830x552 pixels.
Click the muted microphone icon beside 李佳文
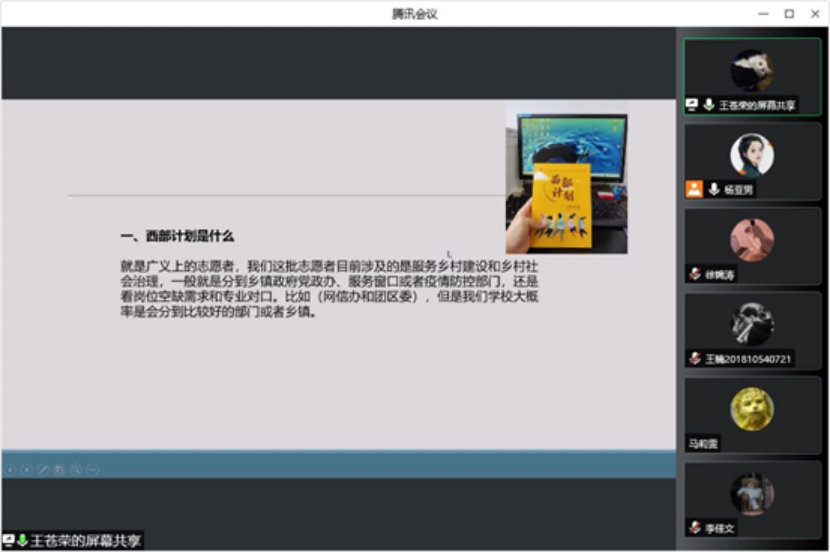coord(695,527)
